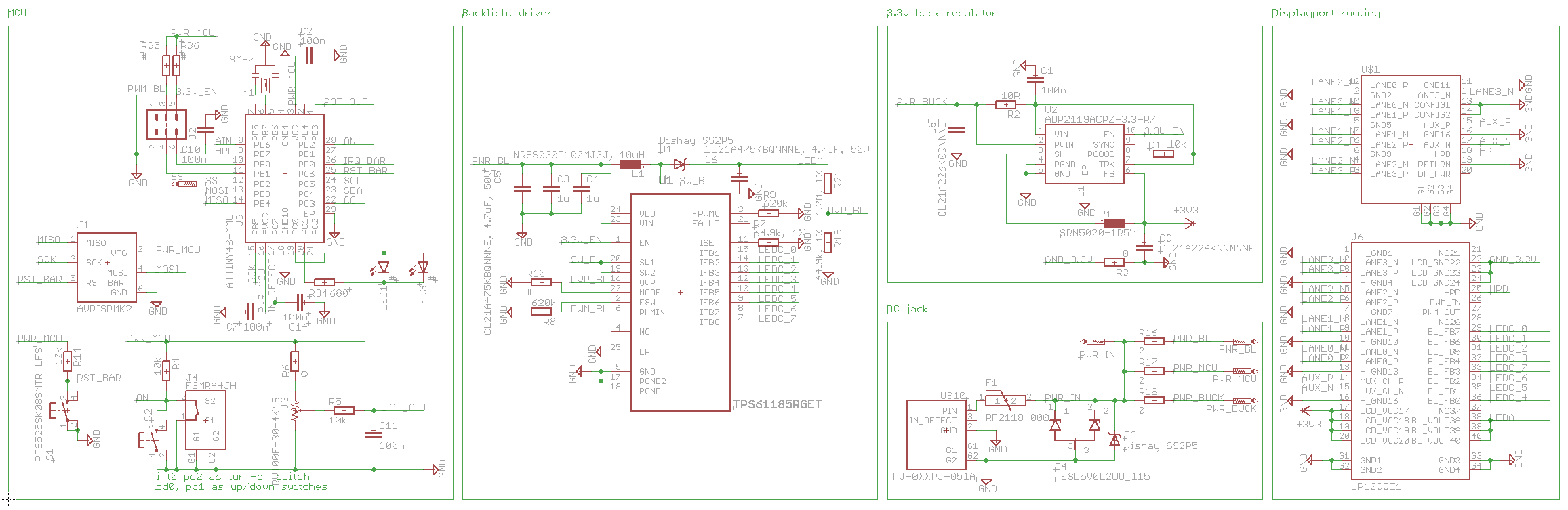
Task: Click the 'Displayport routing' section title
Action: [1326, 13]
